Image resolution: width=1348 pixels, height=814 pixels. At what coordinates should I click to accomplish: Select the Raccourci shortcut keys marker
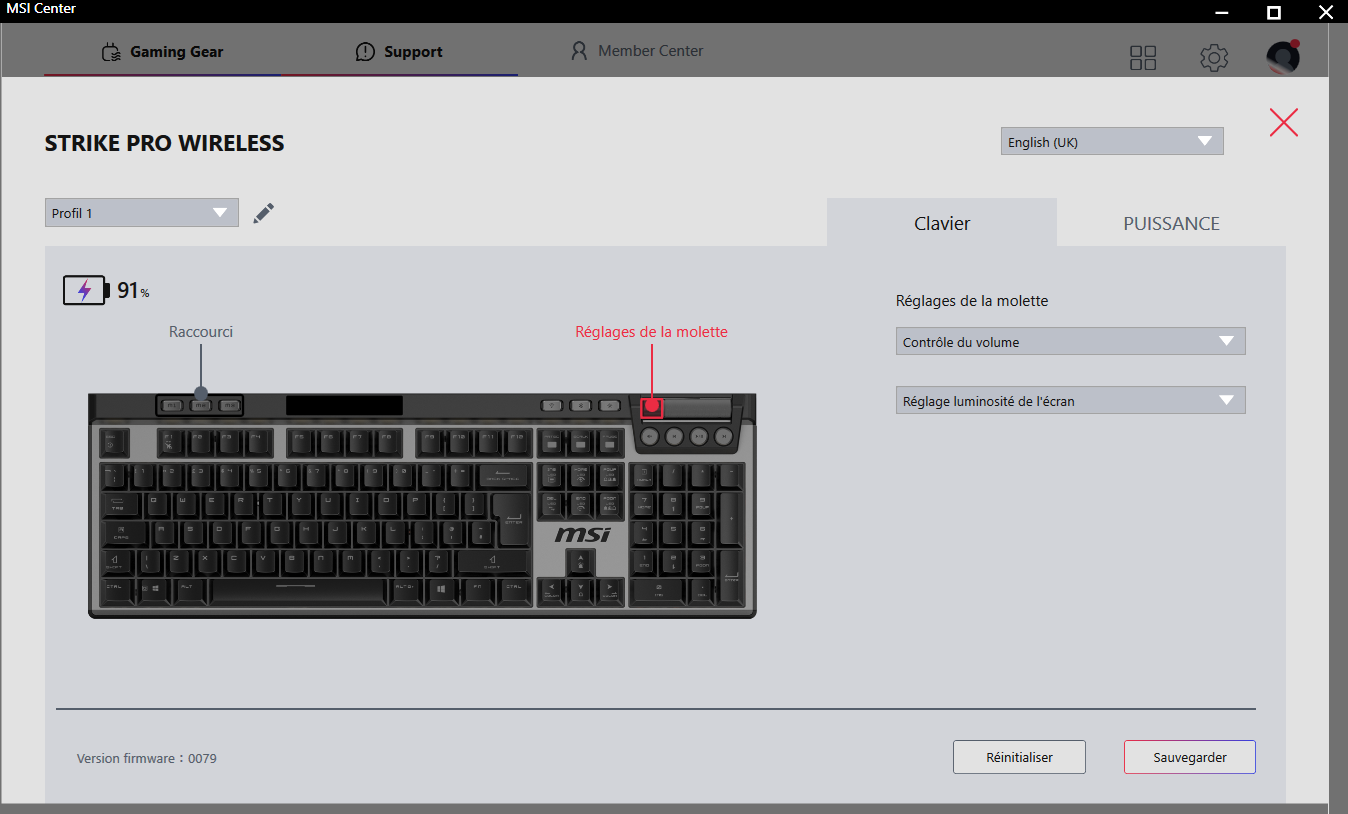coord(201,393)
